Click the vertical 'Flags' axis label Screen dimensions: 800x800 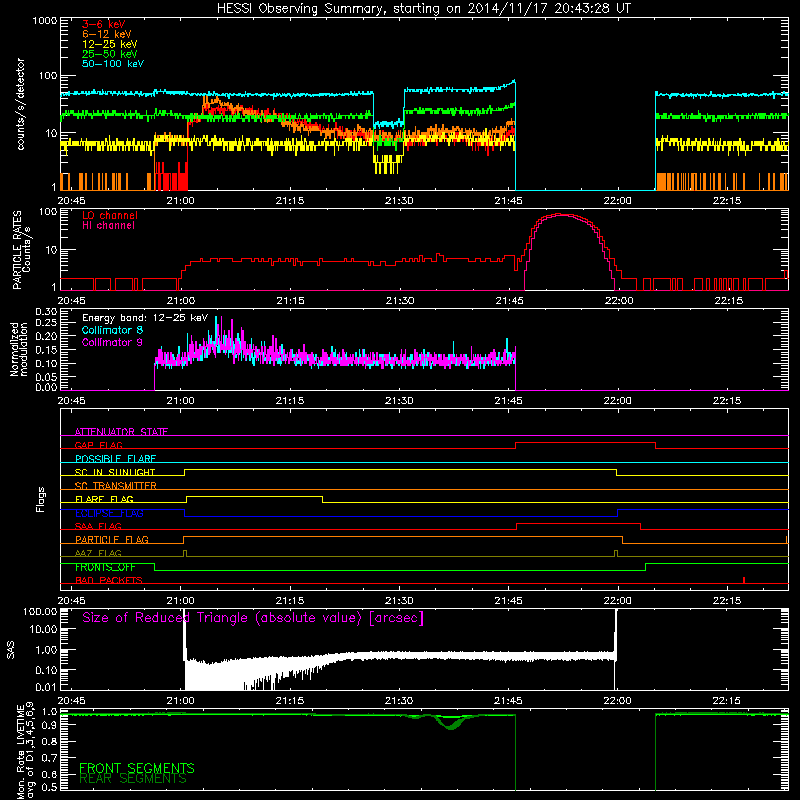point(40,499)
